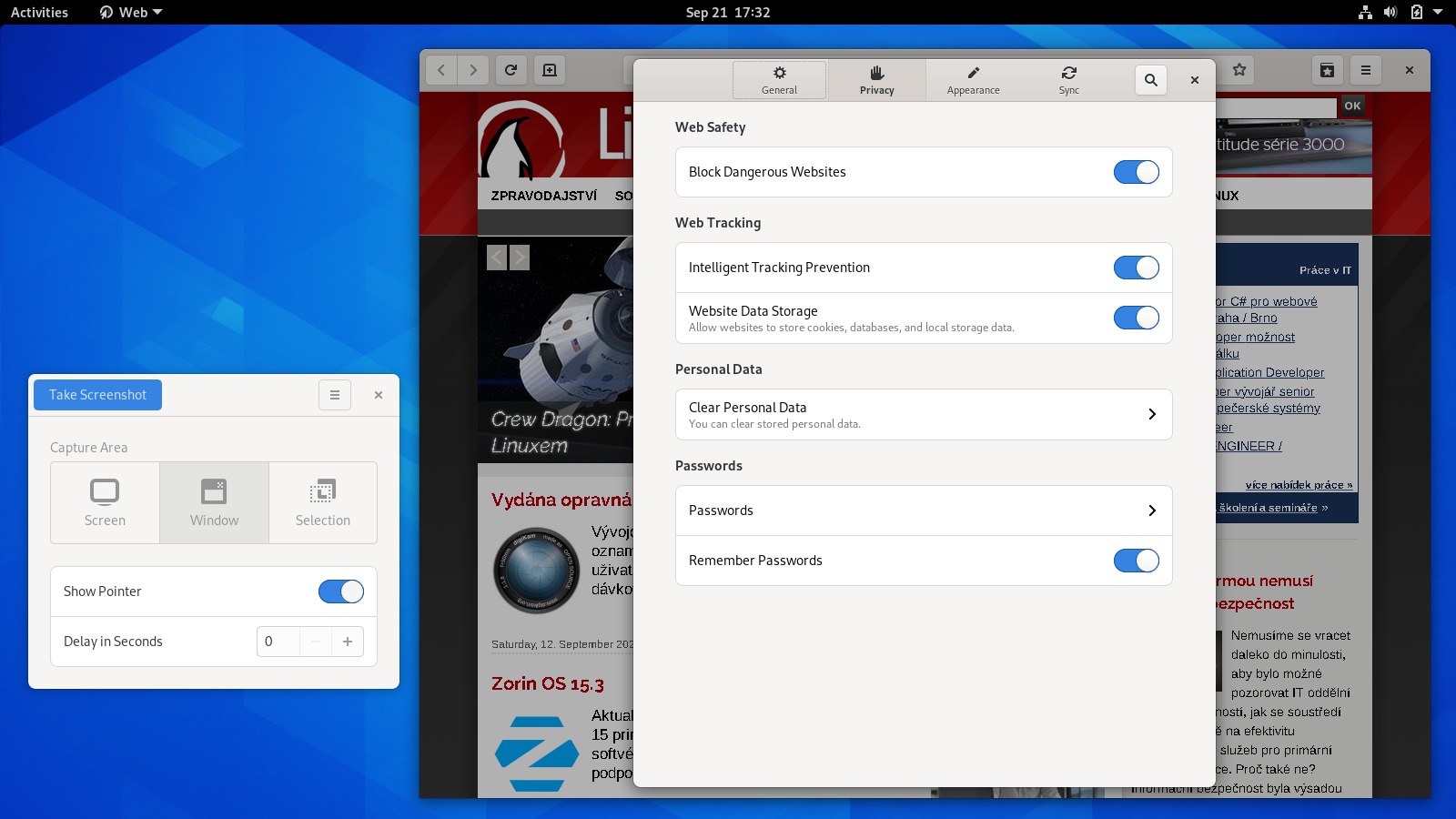
Task: Choose Screen capture area
Action: point(105,502)
